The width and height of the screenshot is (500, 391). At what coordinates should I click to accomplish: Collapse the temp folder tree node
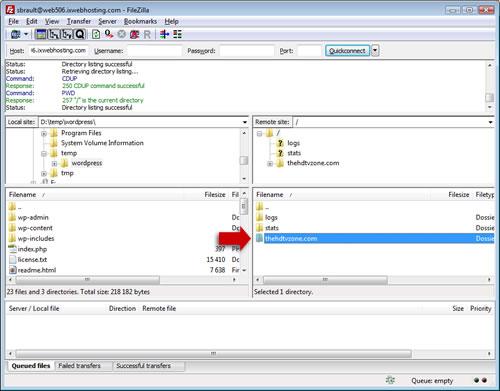click(44, 153)
